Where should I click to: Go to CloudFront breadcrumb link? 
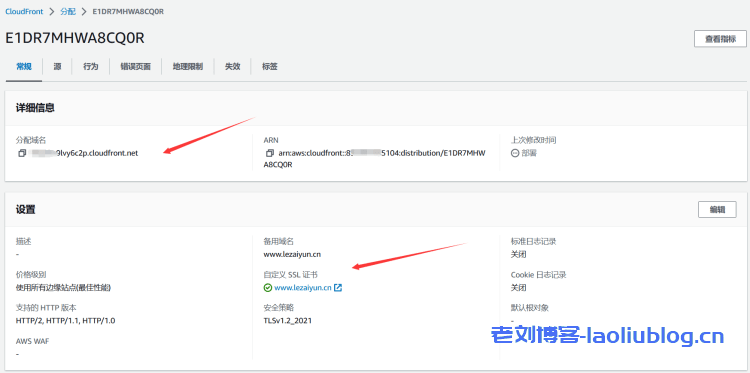(x=24, y=11)
